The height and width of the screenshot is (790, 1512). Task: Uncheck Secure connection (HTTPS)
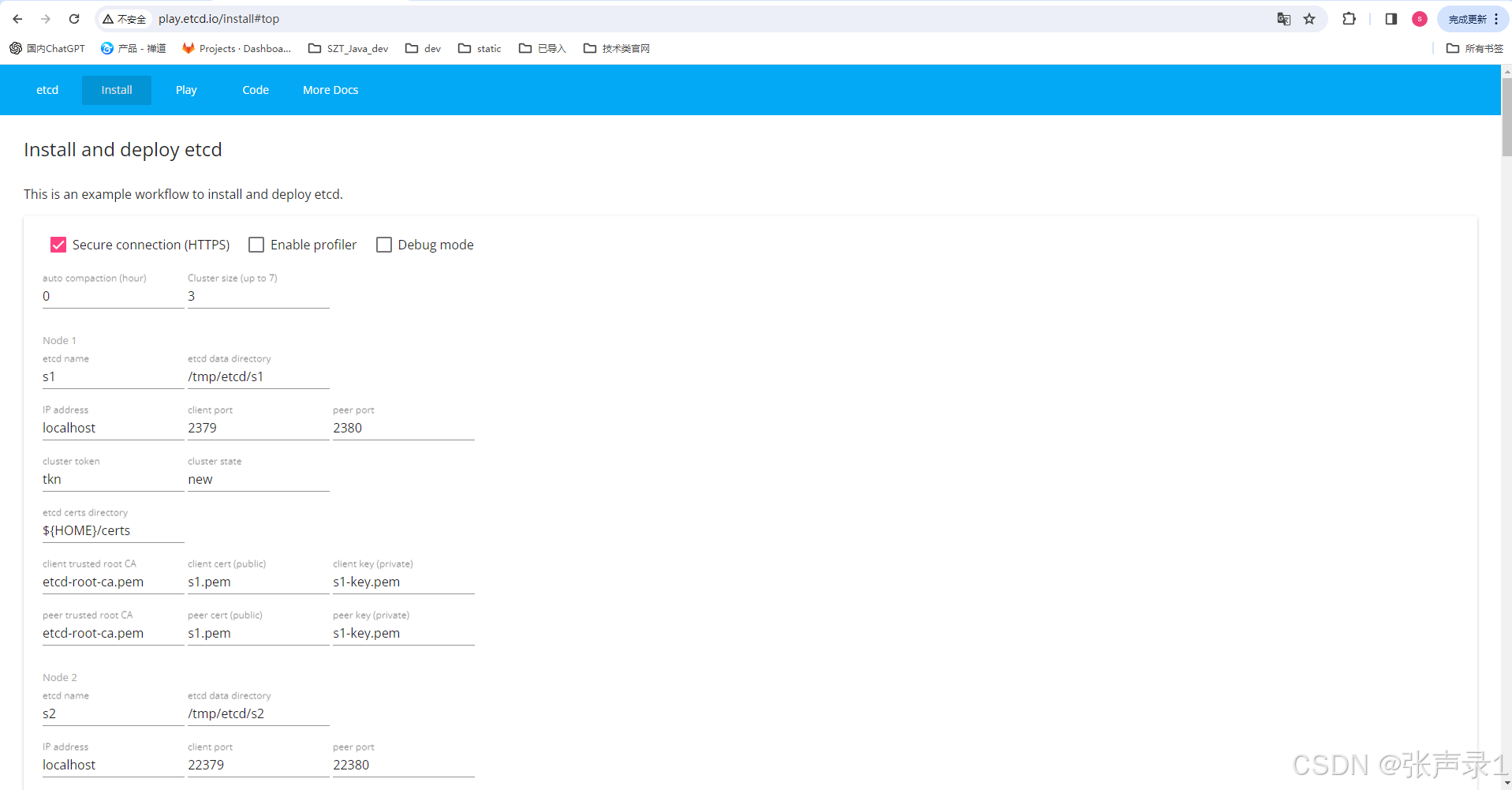pyautogui.click(x=58, y=245)
